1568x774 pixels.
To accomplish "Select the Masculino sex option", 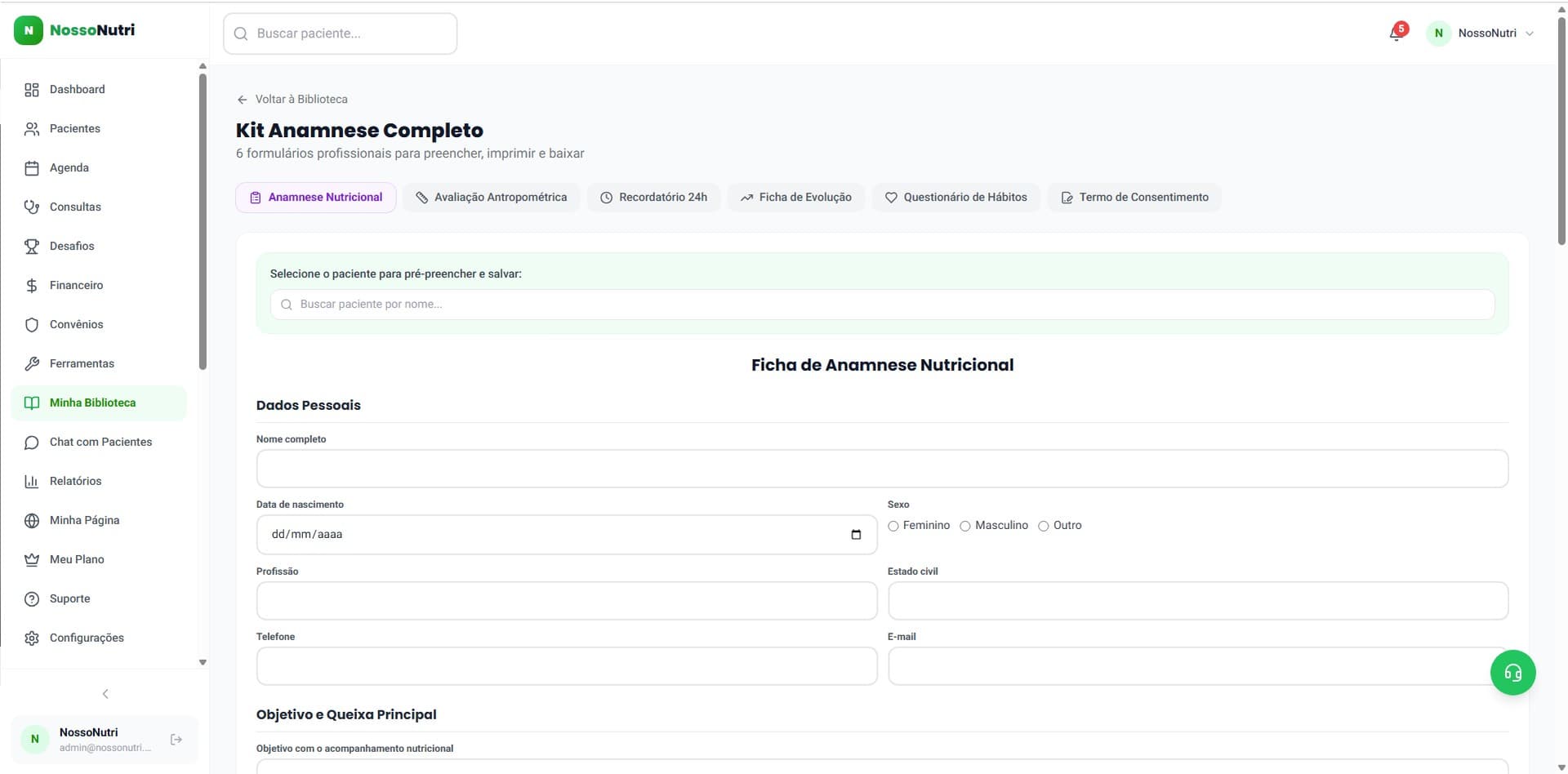I will (965, 527).
